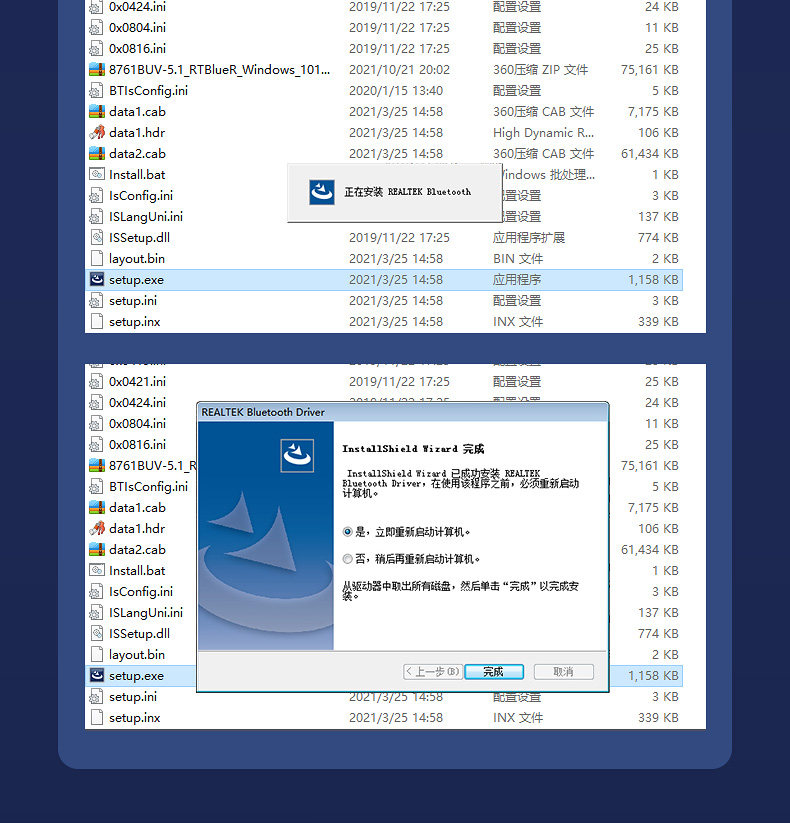Select 0x0816.ini name in upper list
This screenshot has width=790, height=823.
[138, 48]
